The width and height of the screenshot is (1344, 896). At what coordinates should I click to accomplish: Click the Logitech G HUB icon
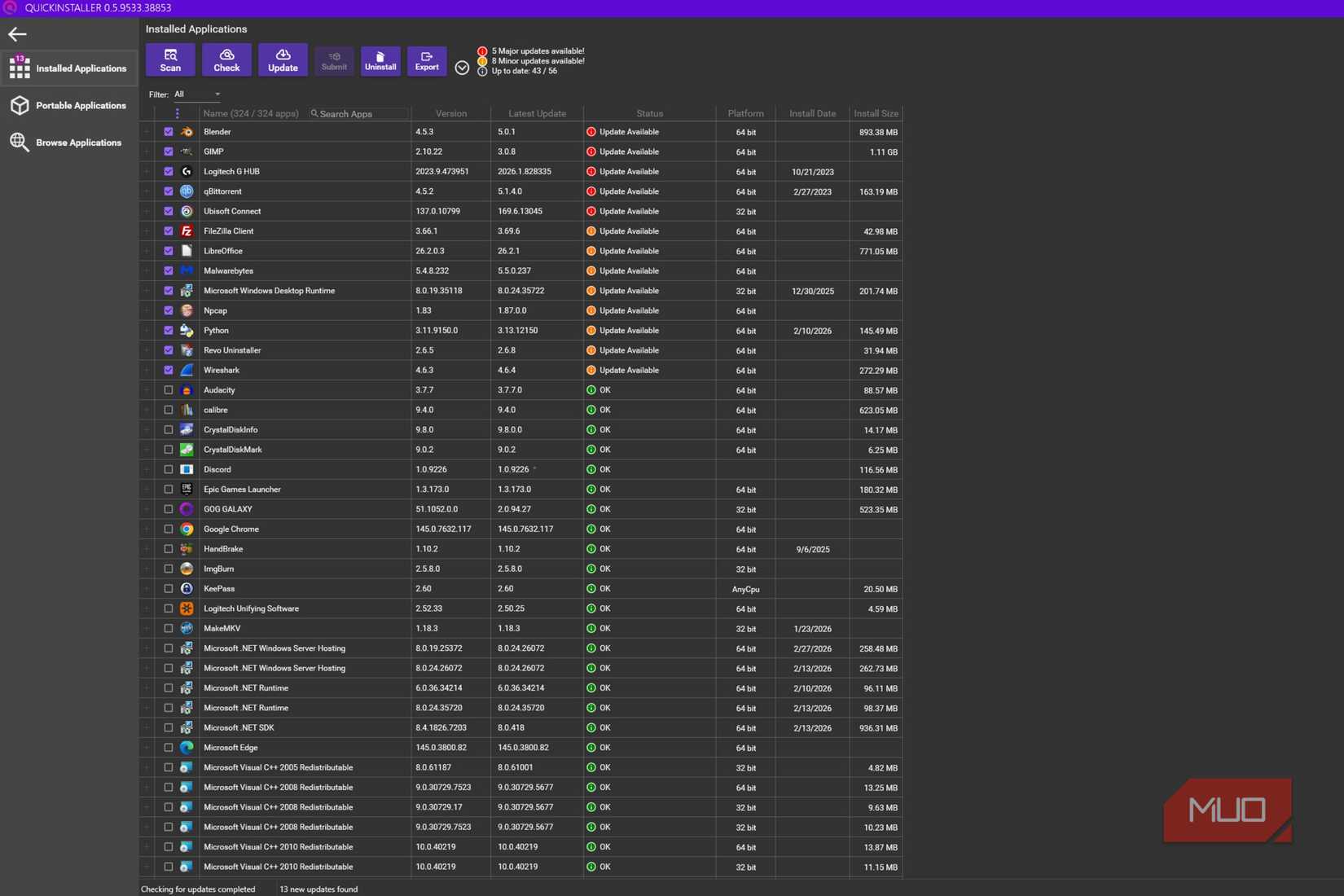point(187,172)
